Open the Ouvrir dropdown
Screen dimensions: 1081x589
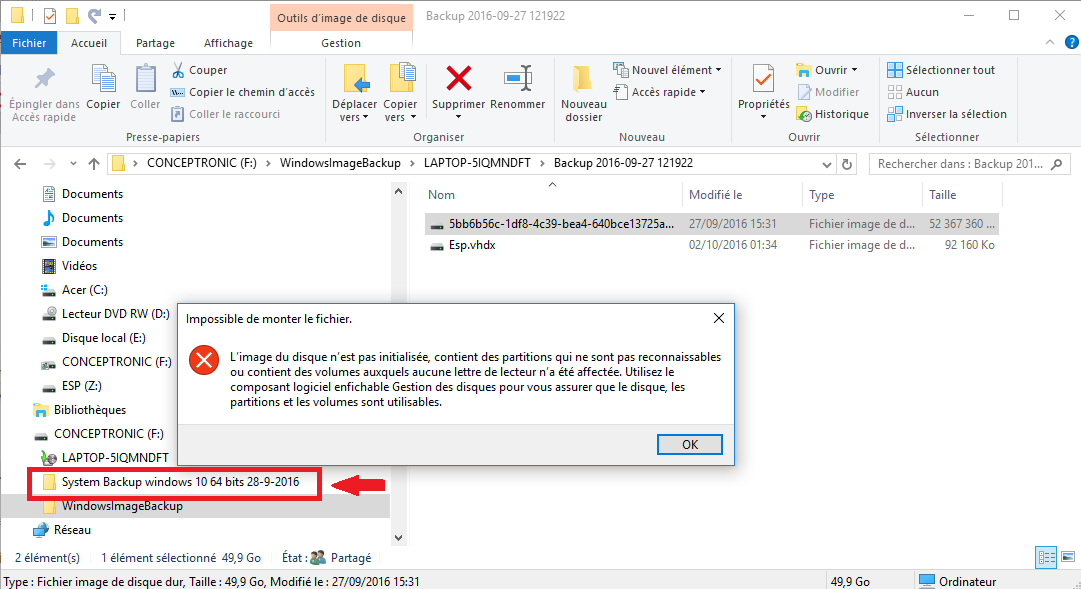[x=827, y=70]
